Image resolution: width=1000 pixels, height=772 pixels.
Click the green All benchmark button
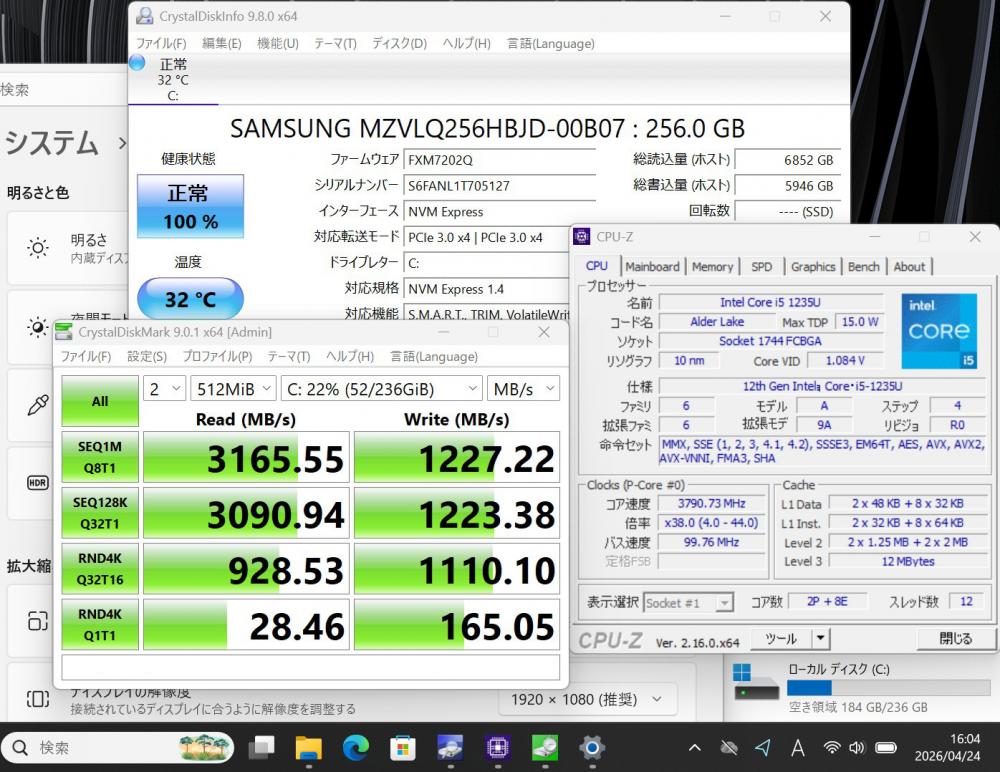coord(100,401)
